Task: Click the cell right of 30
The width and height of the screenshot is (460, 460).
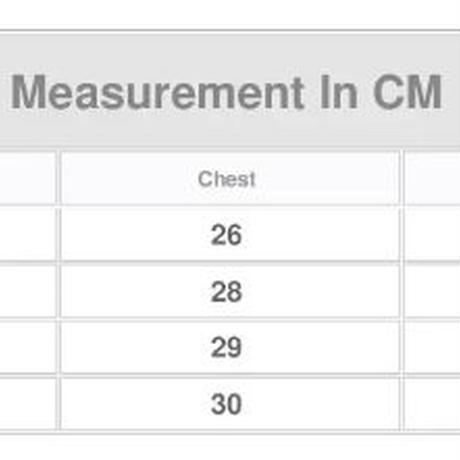Action: tap(432, 403)
